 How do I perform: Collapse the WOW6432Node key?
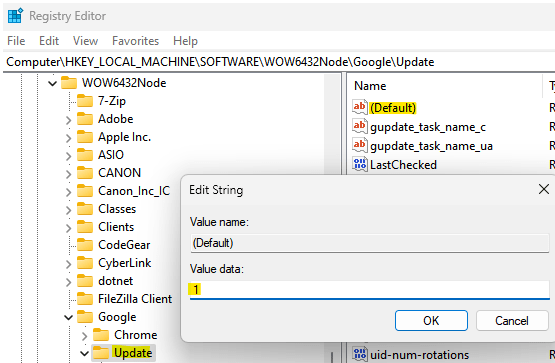point(52,83)
